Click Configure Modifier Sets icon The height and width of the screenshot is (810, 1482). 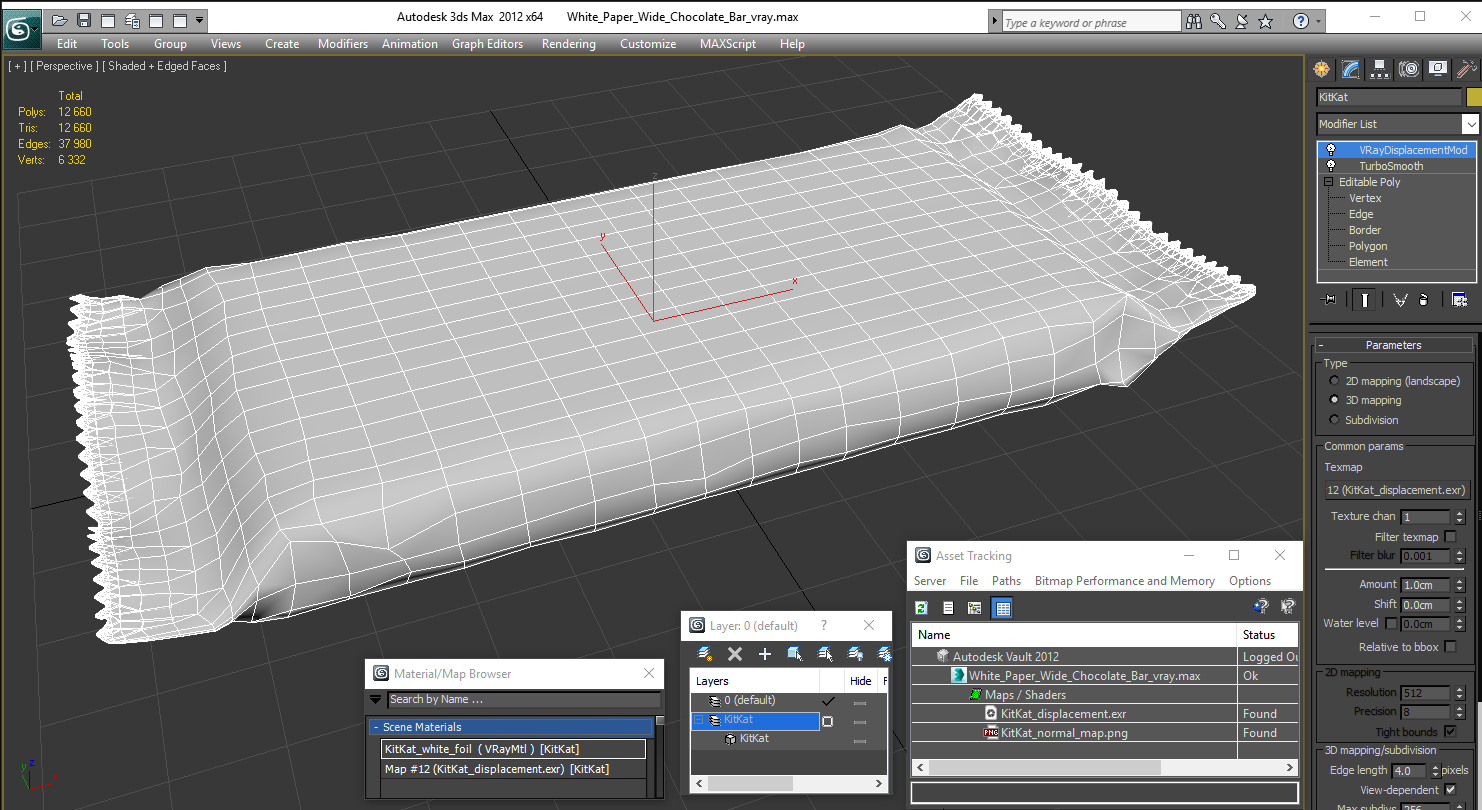(x=1459, y=299)
